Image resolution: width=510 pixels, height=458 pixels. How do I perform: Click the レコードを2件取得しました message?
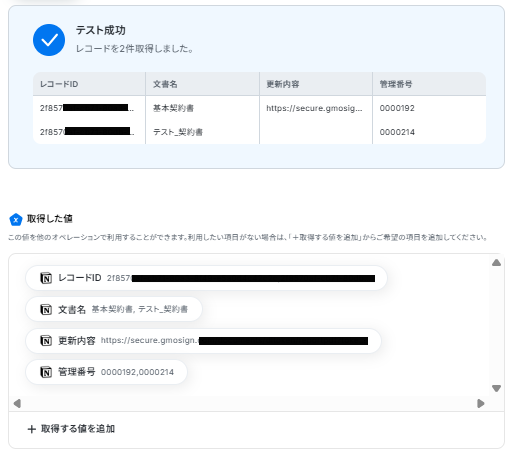pos(135,49)
